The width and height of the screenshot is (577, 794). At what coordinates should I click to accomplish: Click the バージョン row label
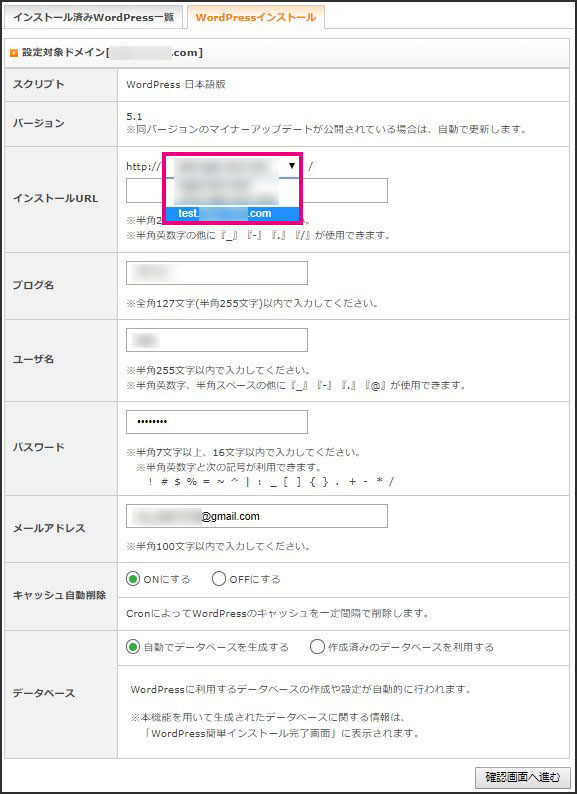(x=39, y=123)
